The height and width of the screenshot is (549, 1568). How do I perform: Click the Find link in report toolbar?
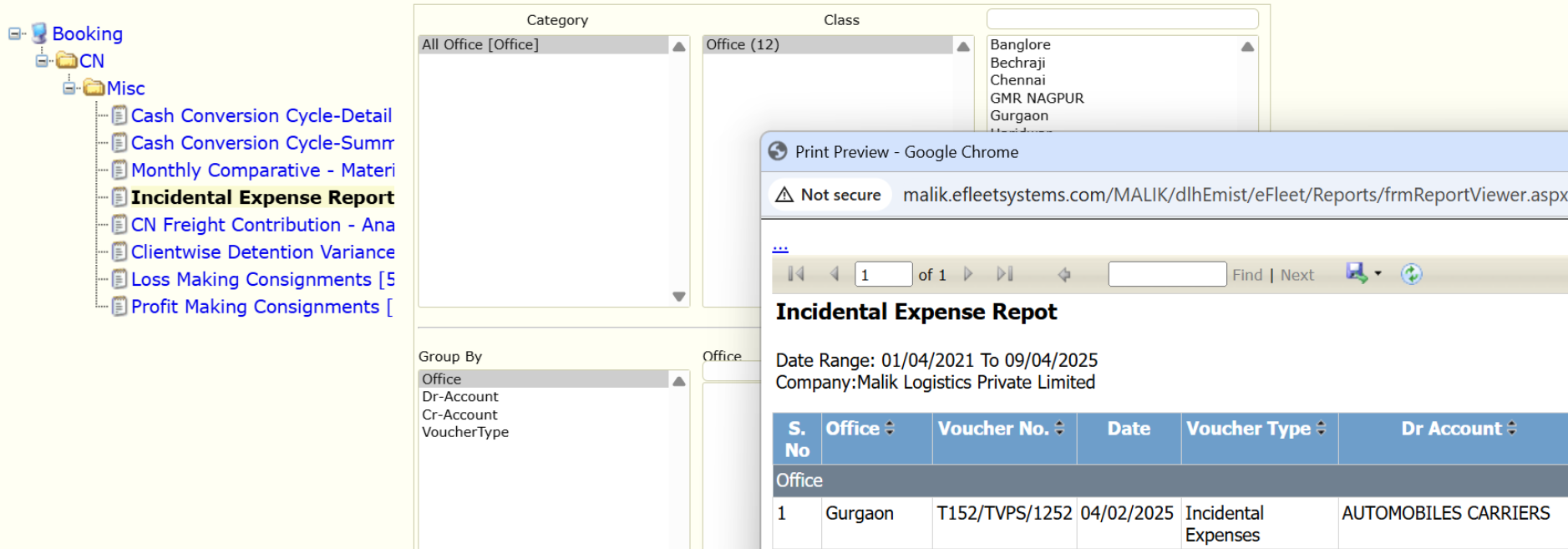[1246, 275]
